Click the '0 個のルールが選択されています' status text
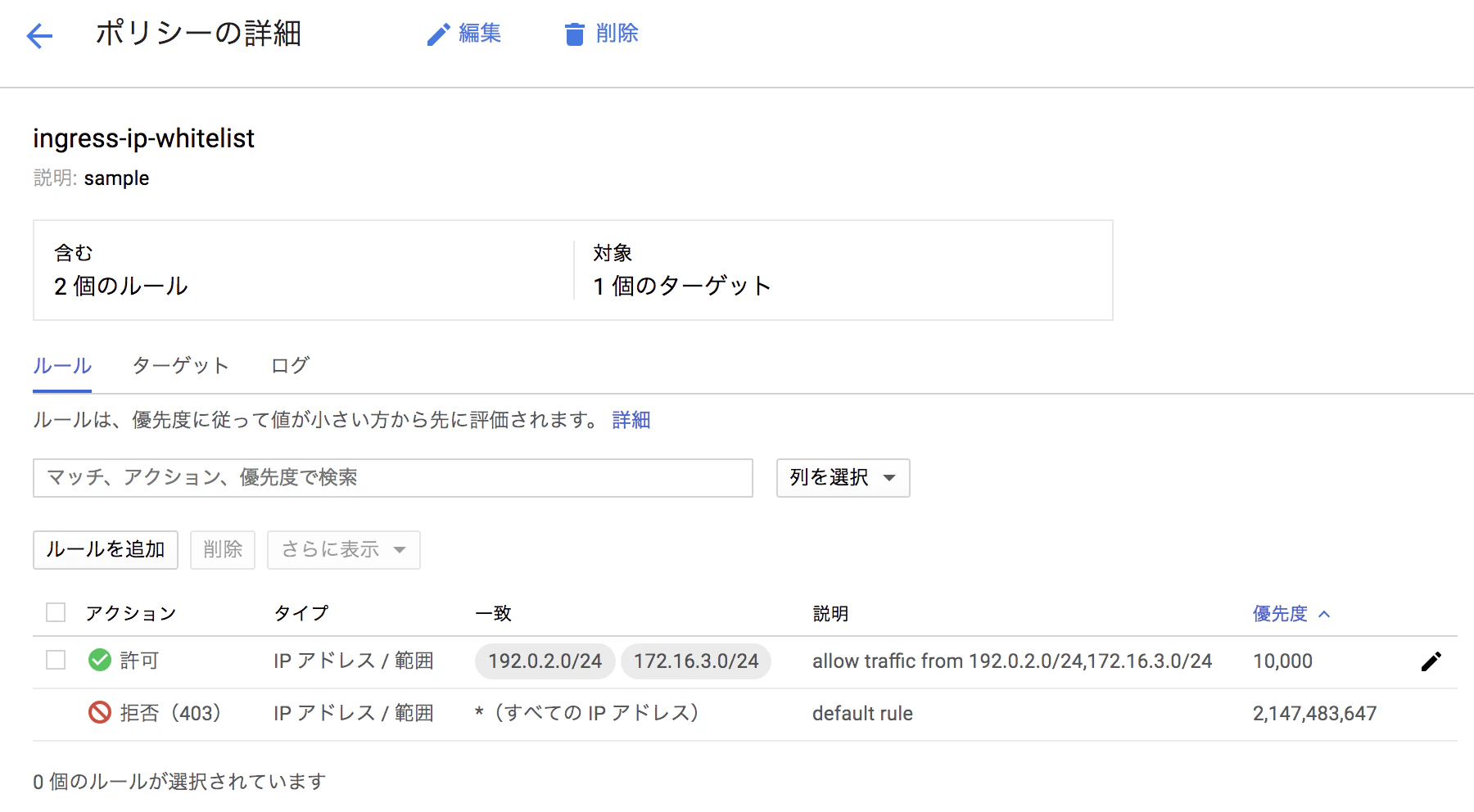 (179, 782)
